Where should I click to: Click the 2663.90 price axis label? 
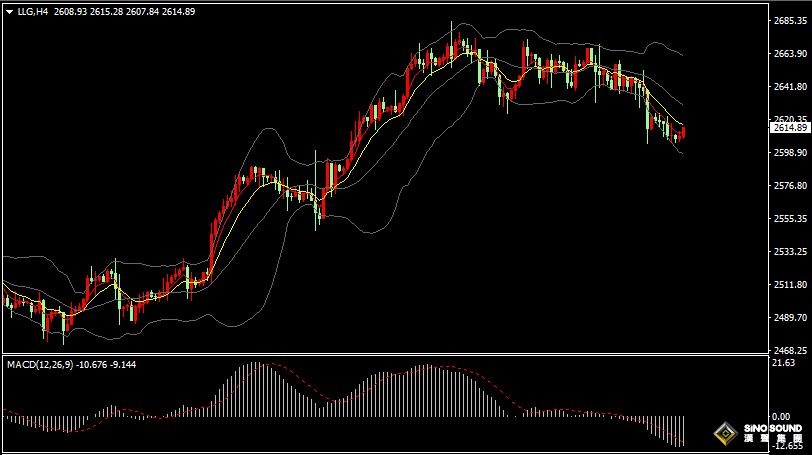click(x=790, y=54)
